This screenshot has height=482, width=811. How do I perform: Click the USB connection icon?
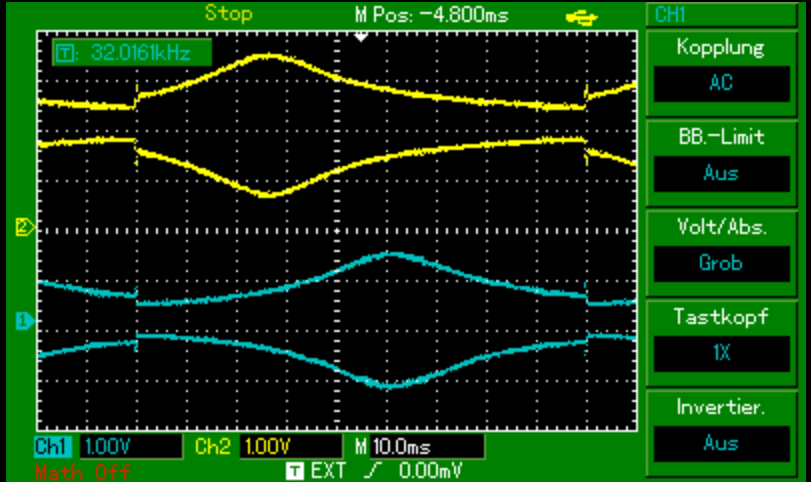[x=577, y=15]
